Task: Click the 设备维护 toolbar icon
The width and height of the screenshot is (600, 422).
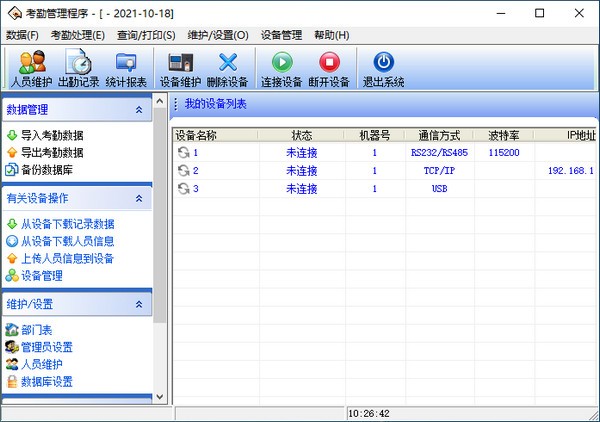Action: coord(180,69)
